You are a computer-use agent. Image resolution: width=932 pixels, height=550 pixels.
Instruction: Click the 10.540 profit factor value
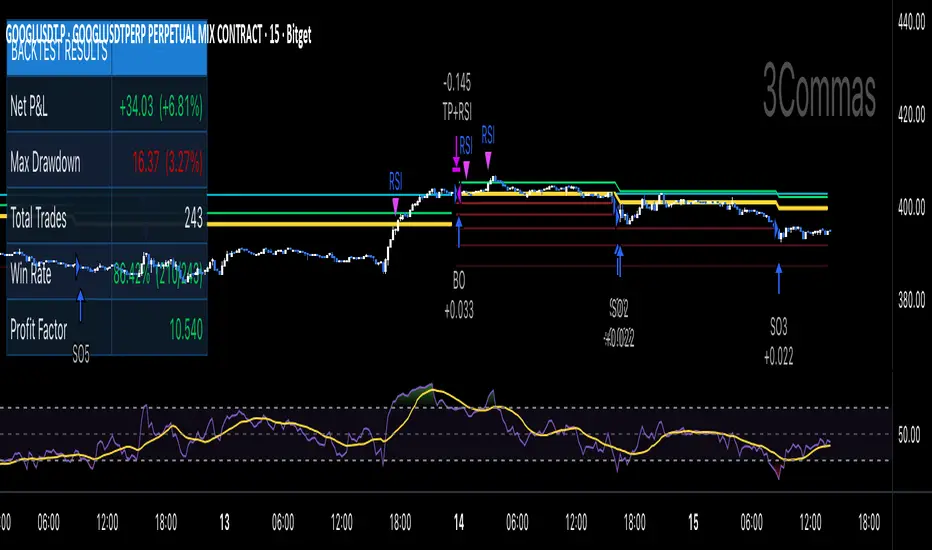(186, 329)
